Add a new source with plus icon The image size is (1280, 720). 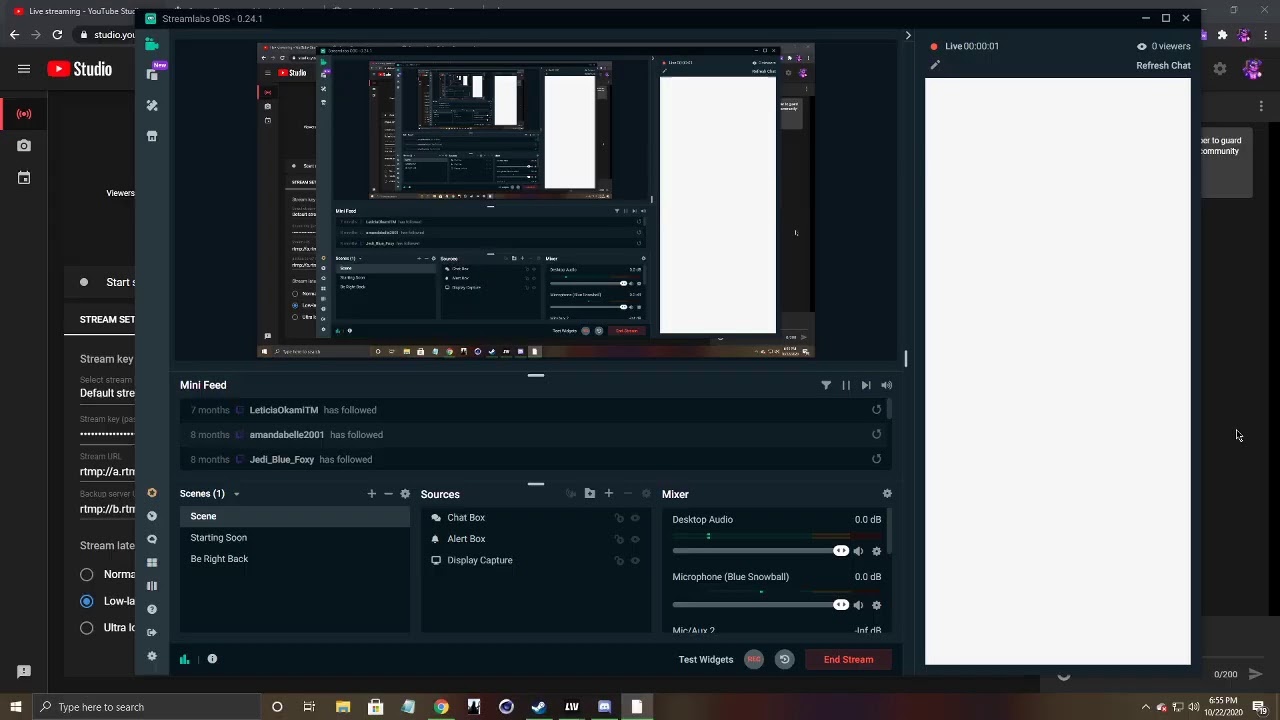pos(608,494)
